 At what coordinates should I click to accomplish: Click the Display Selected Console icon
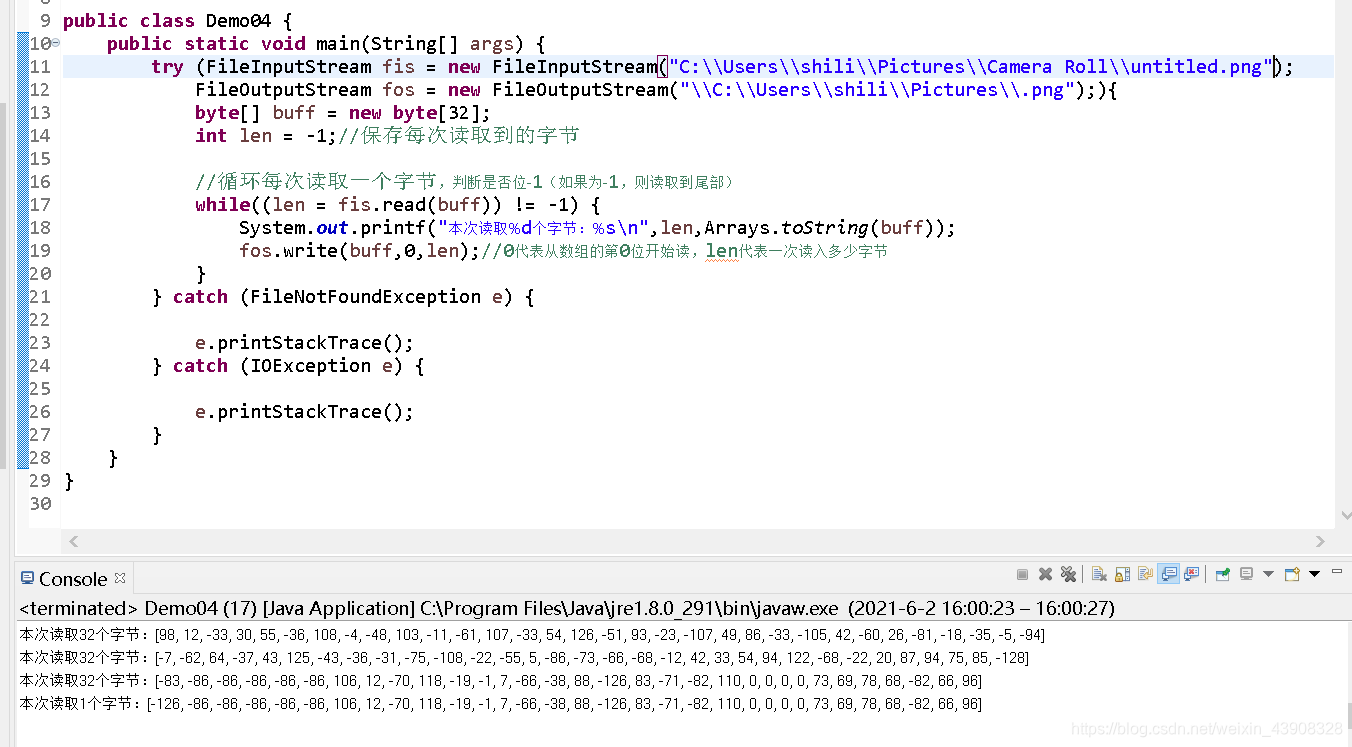coord(1246,574)
